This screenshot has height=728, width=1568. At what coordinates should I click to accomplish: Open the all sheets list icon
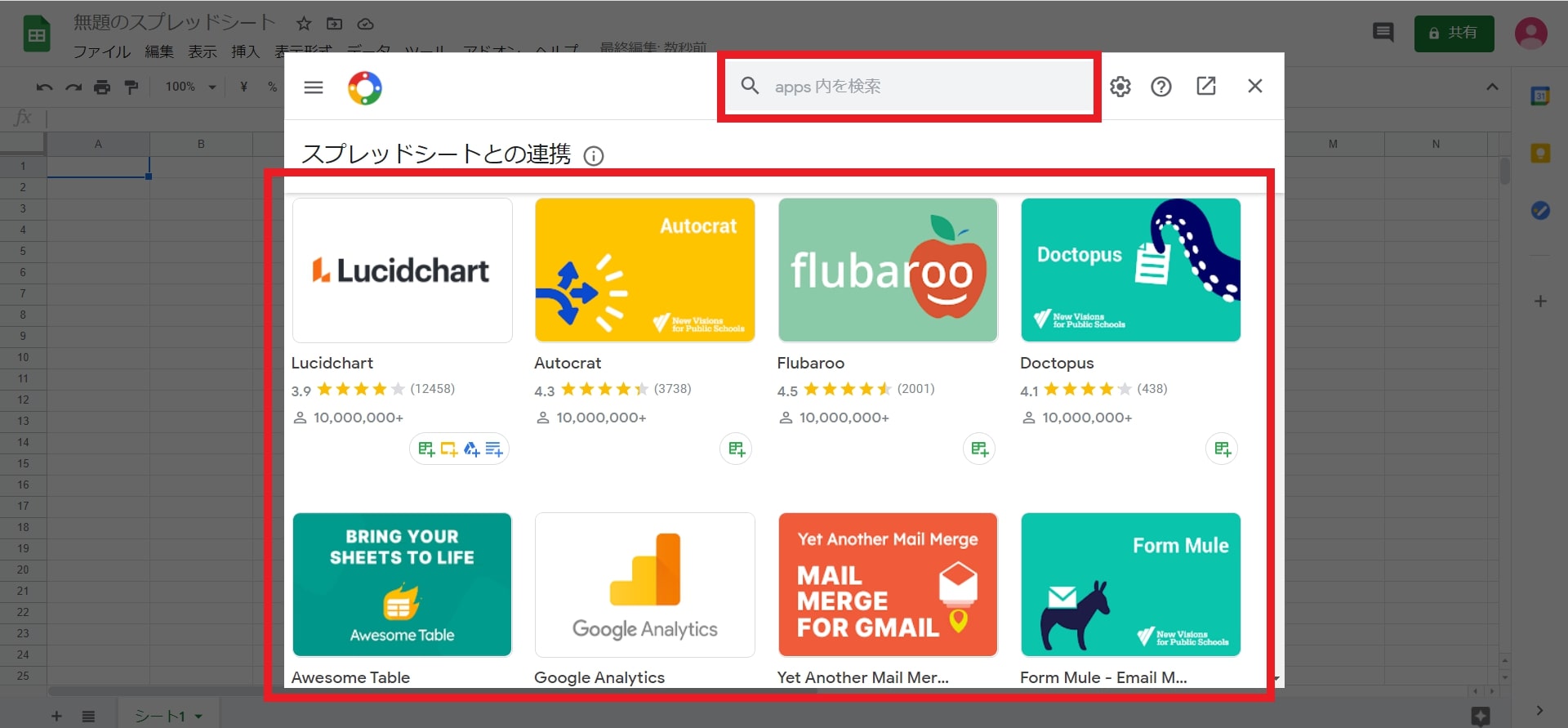pyautogui.click(x=88, y=717)
